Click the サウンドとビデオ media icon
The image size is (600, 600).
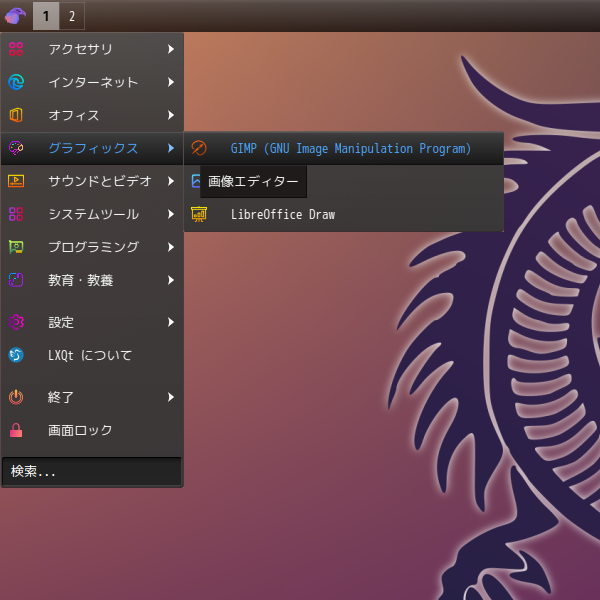16,181
